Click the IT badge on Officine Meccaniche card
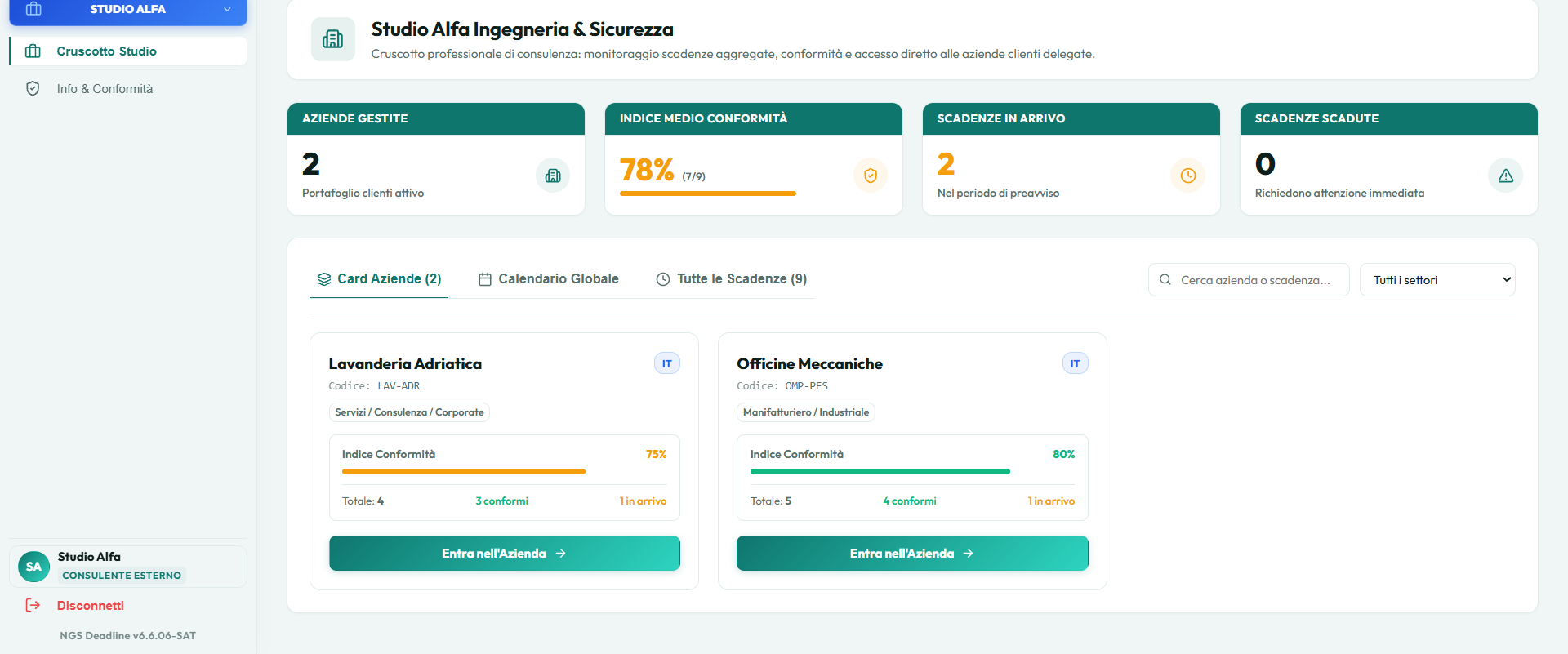The height and width of the screenshot is (654, 1568). click(1075, 363)
